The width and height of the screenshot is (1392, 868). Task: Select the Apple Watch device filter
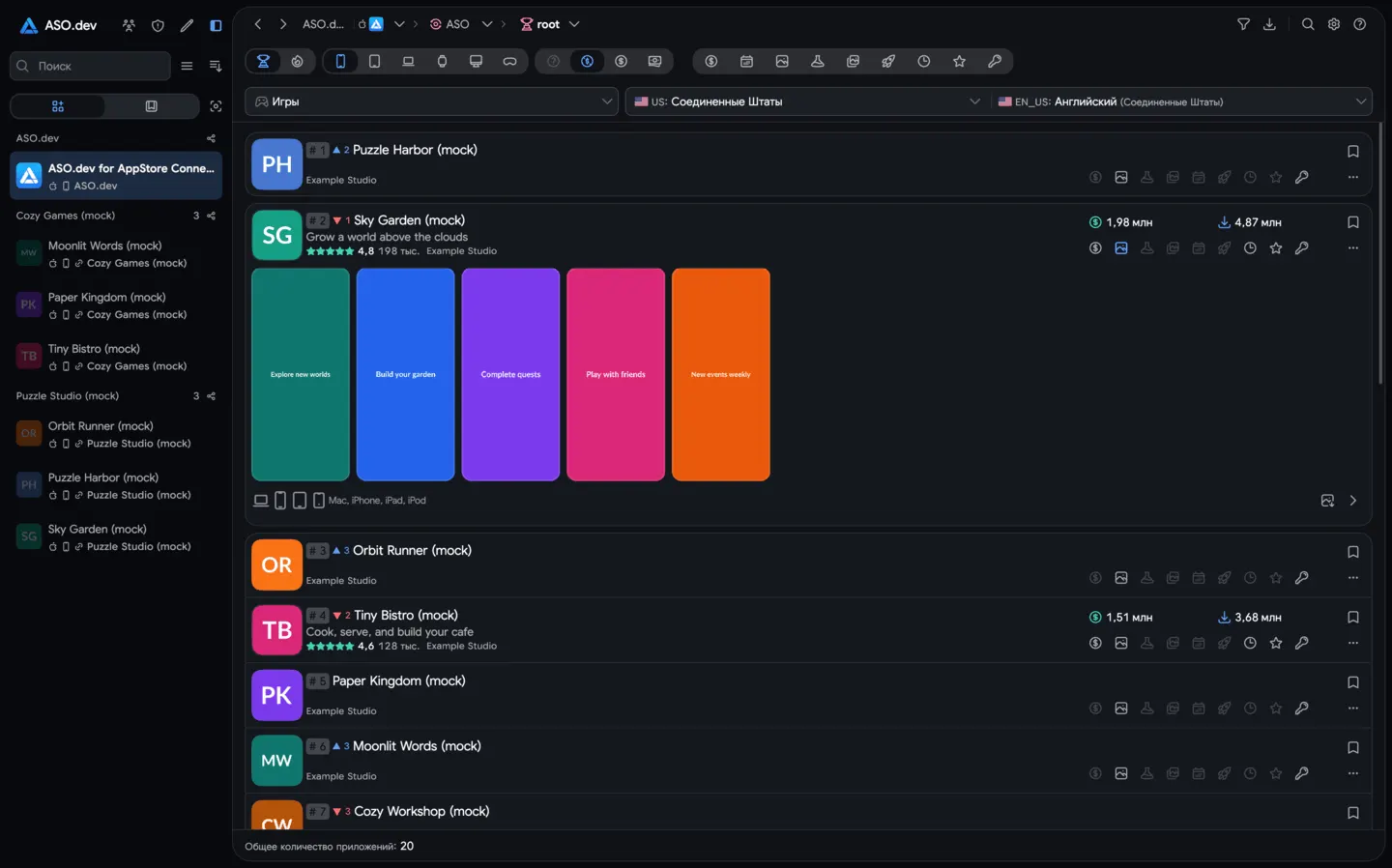tap(442, 61)
